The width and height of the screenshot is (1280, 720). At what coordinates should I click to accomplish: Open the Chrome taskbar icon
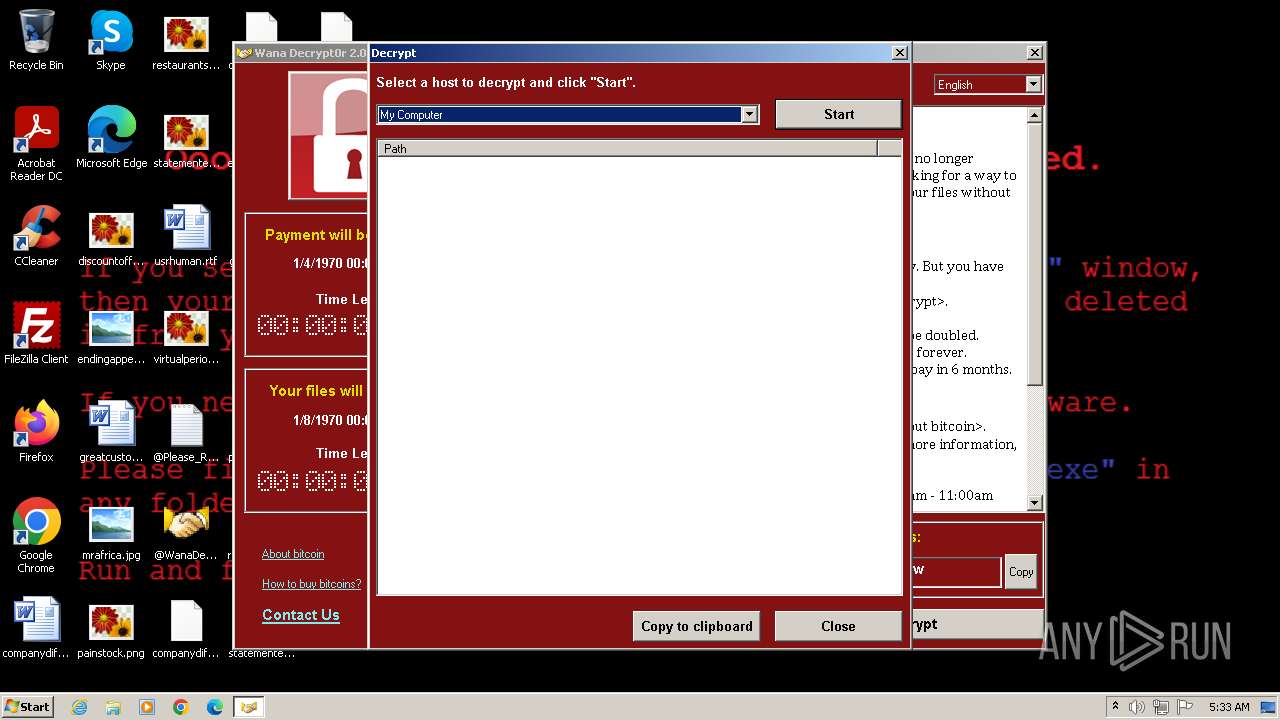coord(181,707)
